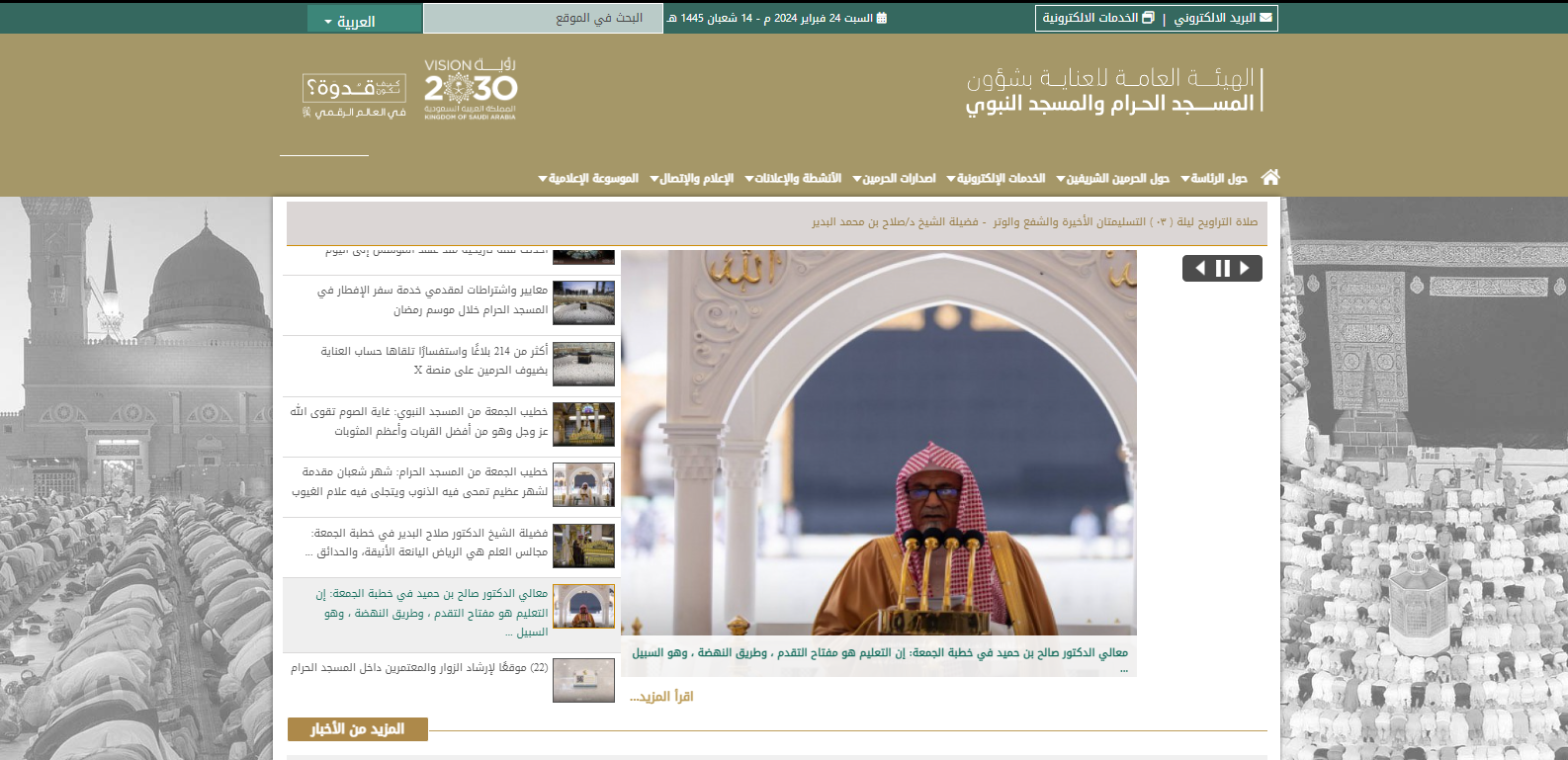Open the العربية language dropdown
1568x760 pixels.
coord(365,20)
